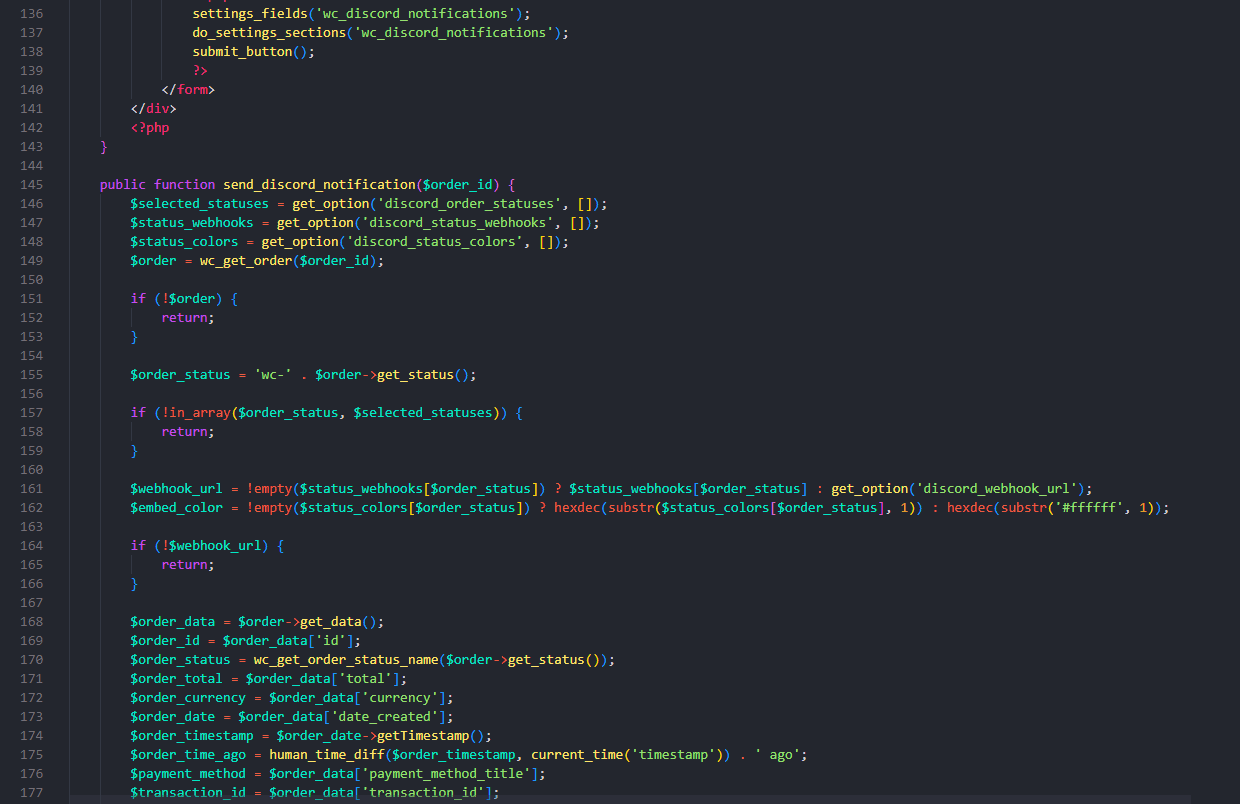Click the '#ffffff' color string
This screenshot has height=804, width=1240.
pyautogui.click(x=1096, y=508)
